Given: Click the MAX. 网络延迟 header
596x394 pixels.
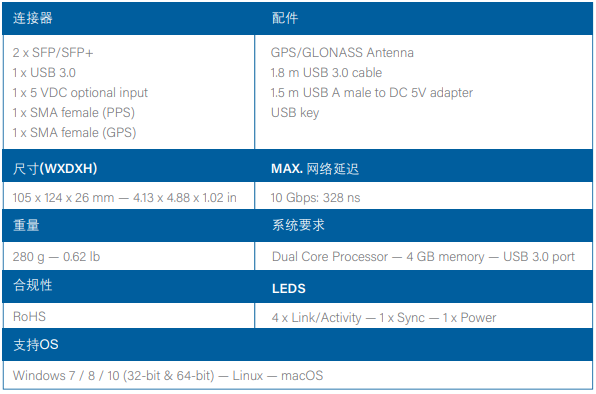Looking at the screenshot, I should [315, 169].
